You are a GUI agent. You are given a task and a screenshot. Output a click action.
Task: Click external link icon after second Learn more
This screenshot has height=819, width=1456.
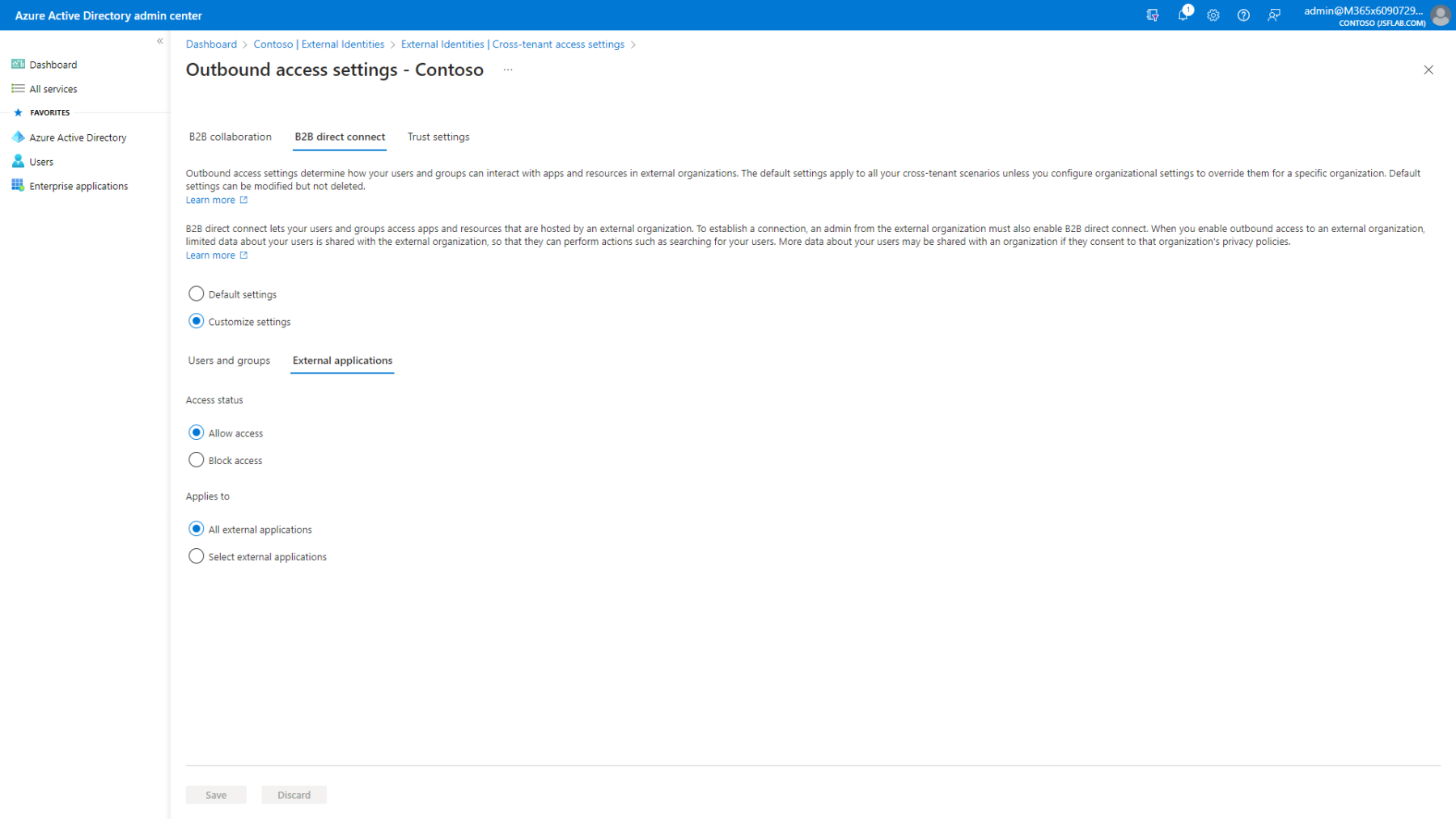click(x=243, y=255)
